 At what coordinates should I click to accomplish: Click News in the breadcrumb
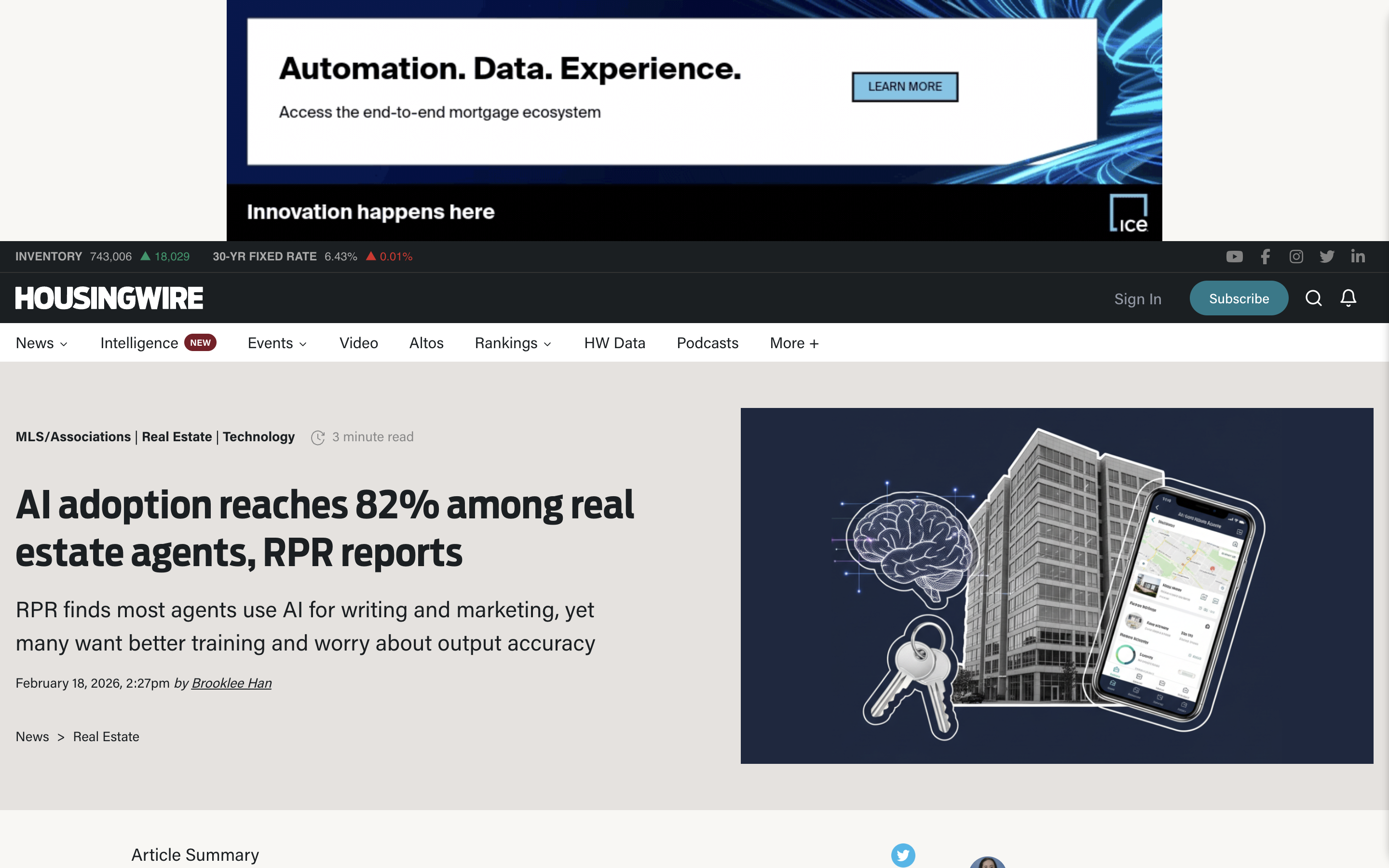click(32, 736)
